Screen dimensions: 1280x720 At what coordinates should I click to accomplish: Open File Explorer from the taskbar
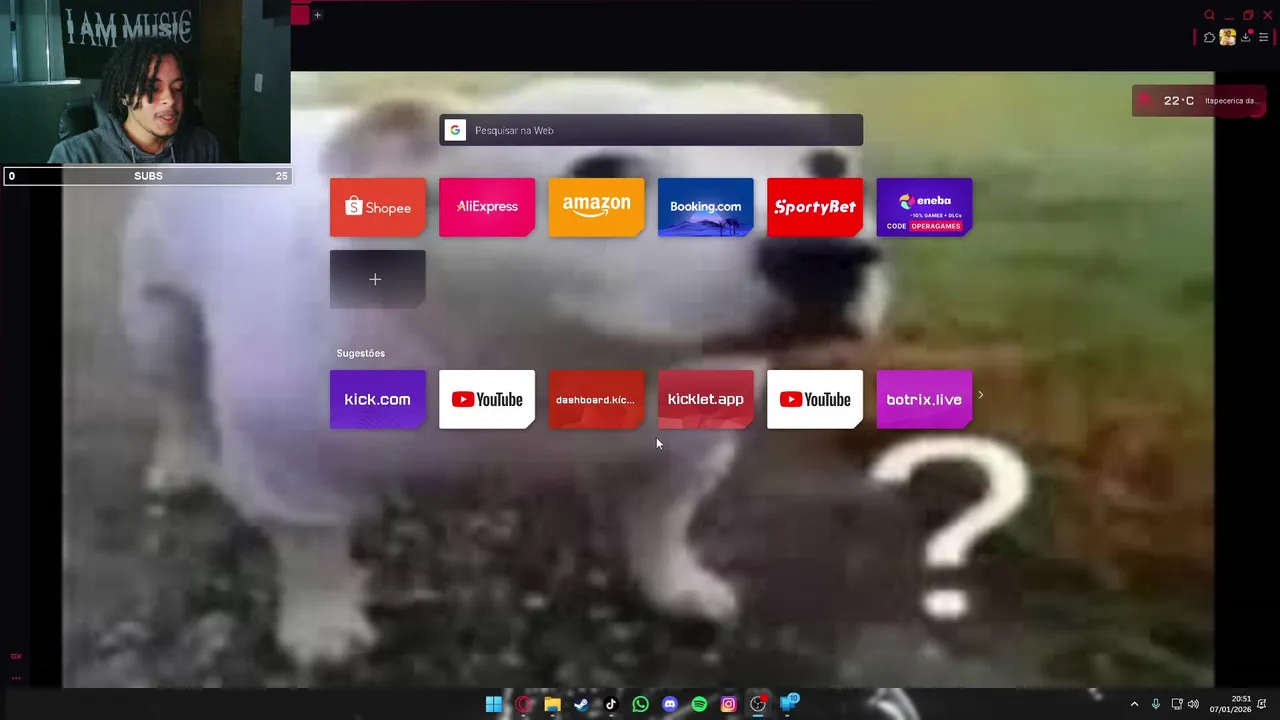tap(552, 704)
